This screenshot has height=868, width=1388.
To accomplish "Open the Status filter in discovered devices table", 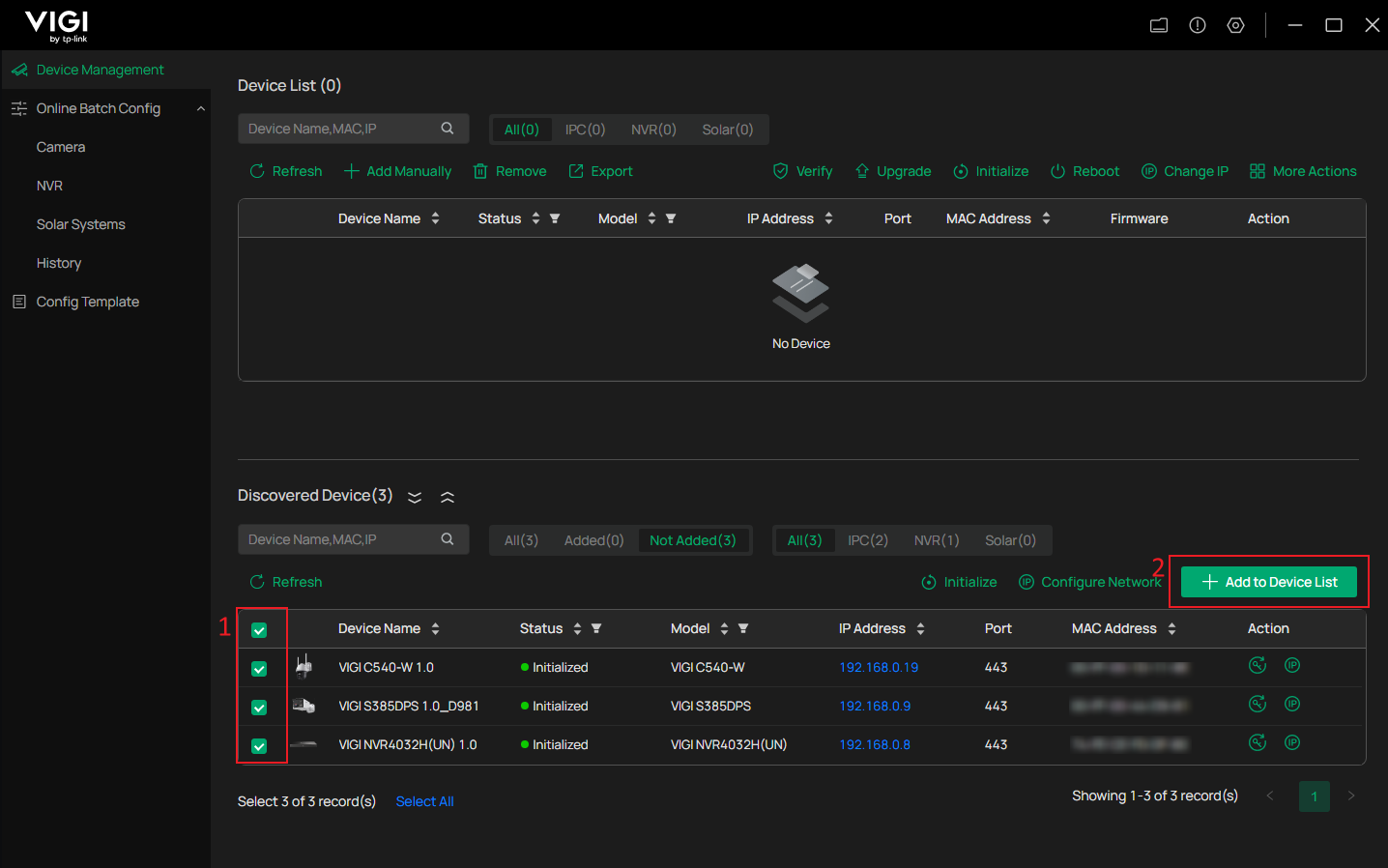I will point(596,628).
